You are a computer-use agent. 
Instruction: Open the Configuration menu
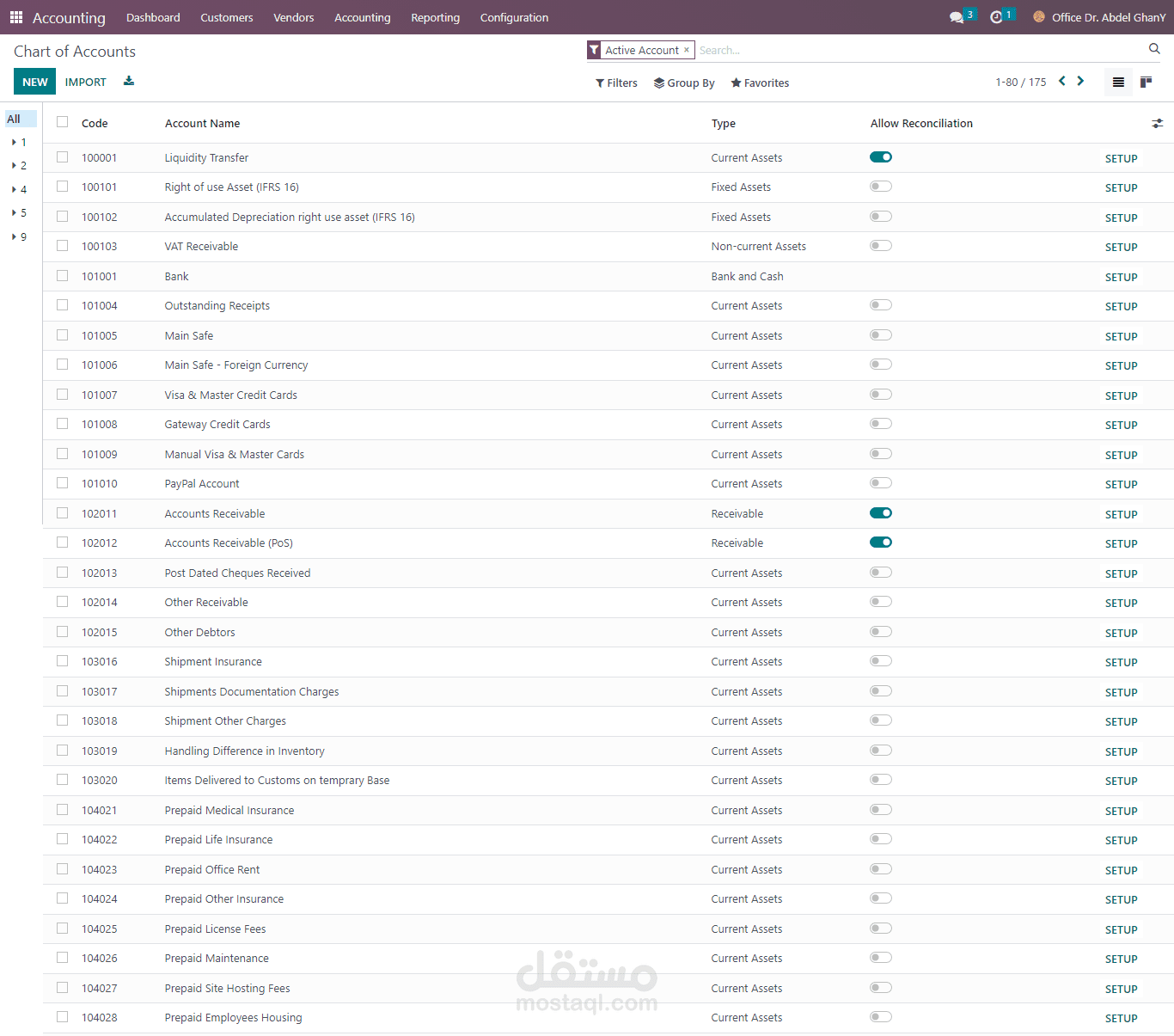(x=514, y=17)
